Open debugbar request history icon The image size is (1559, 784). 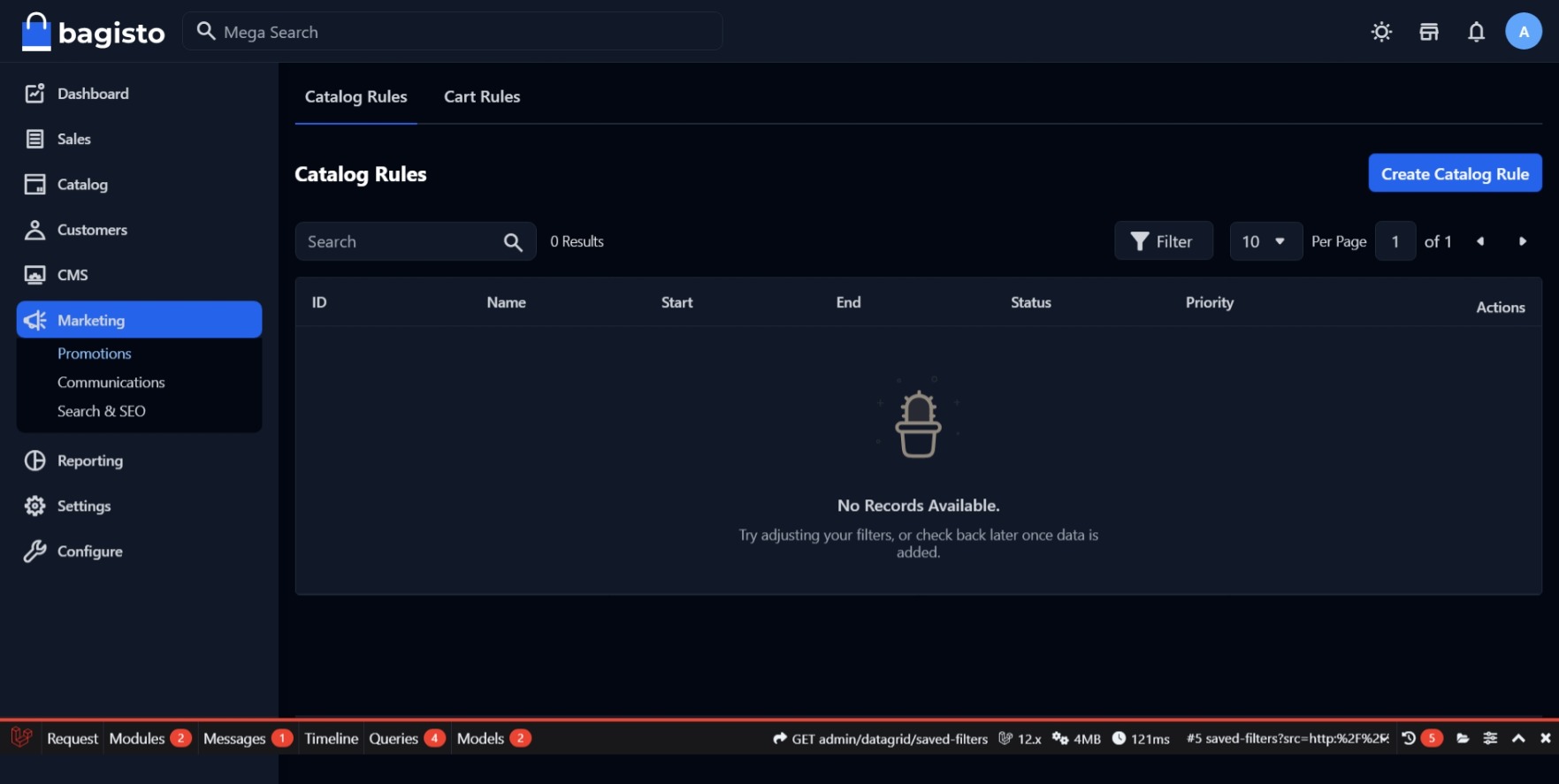[x=1409, y=738]
